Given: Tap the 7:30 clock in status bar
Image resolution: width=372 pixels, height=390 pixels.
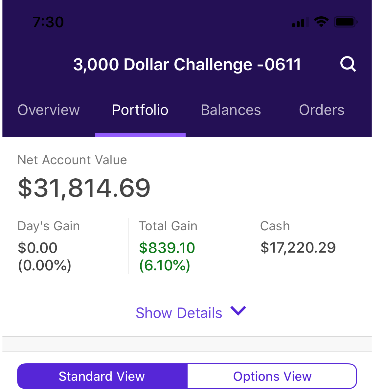Looking at the screenshot, I should pos(48,22).
